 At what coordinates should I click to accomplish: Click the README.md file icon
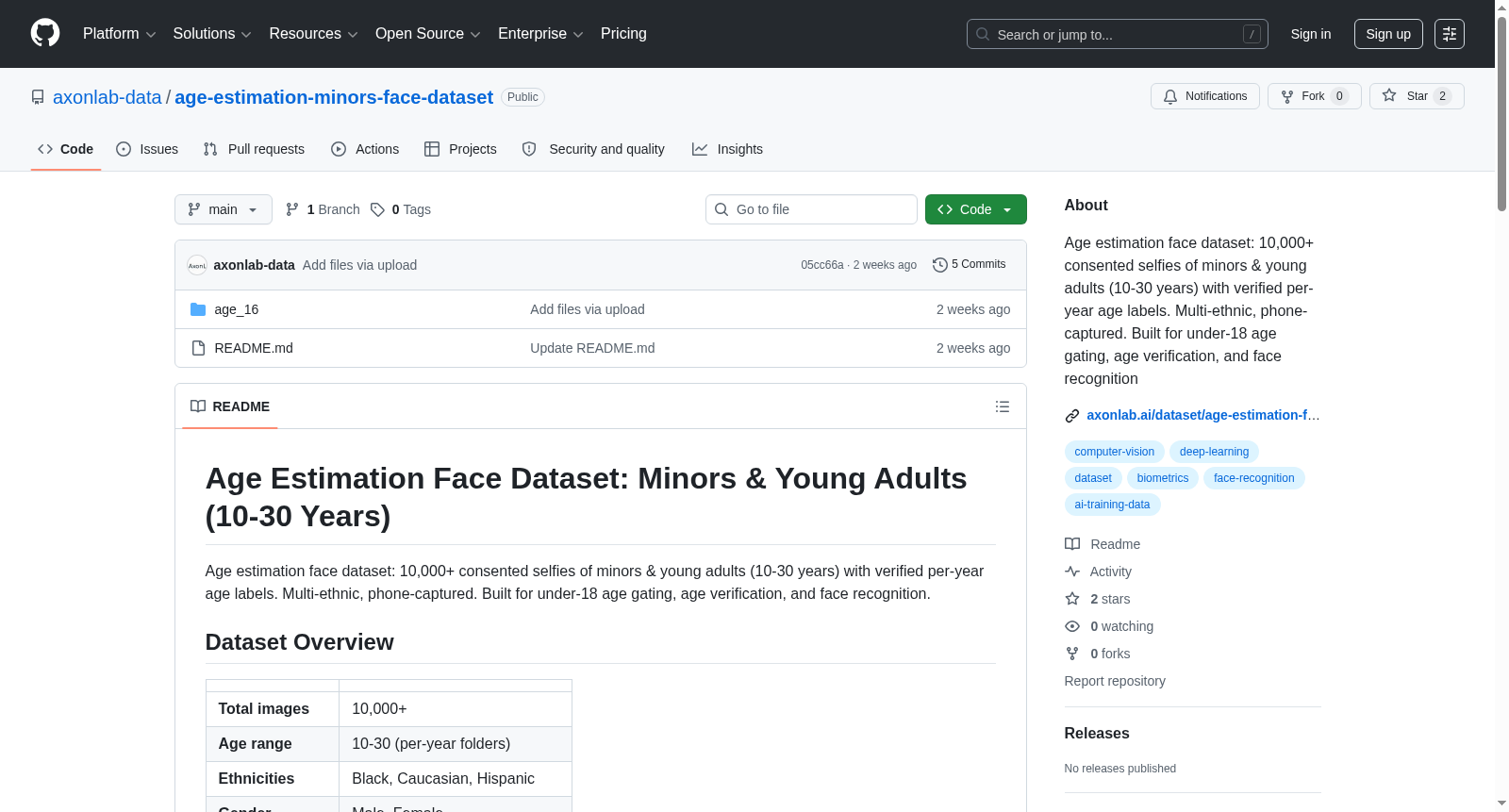[x=198, y=348]
